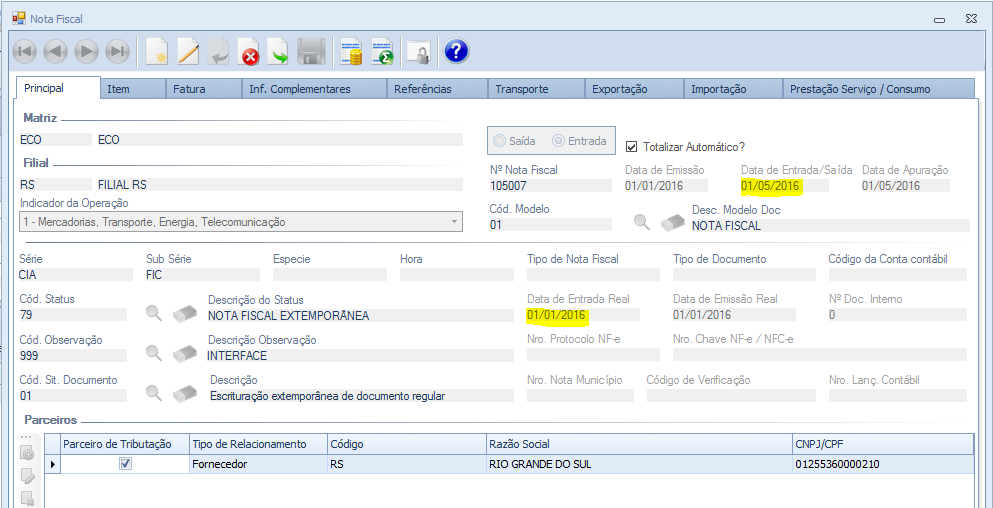993x508 pixels.
Task: Open the blue help question mark
Action: click(x=456, y=51)
